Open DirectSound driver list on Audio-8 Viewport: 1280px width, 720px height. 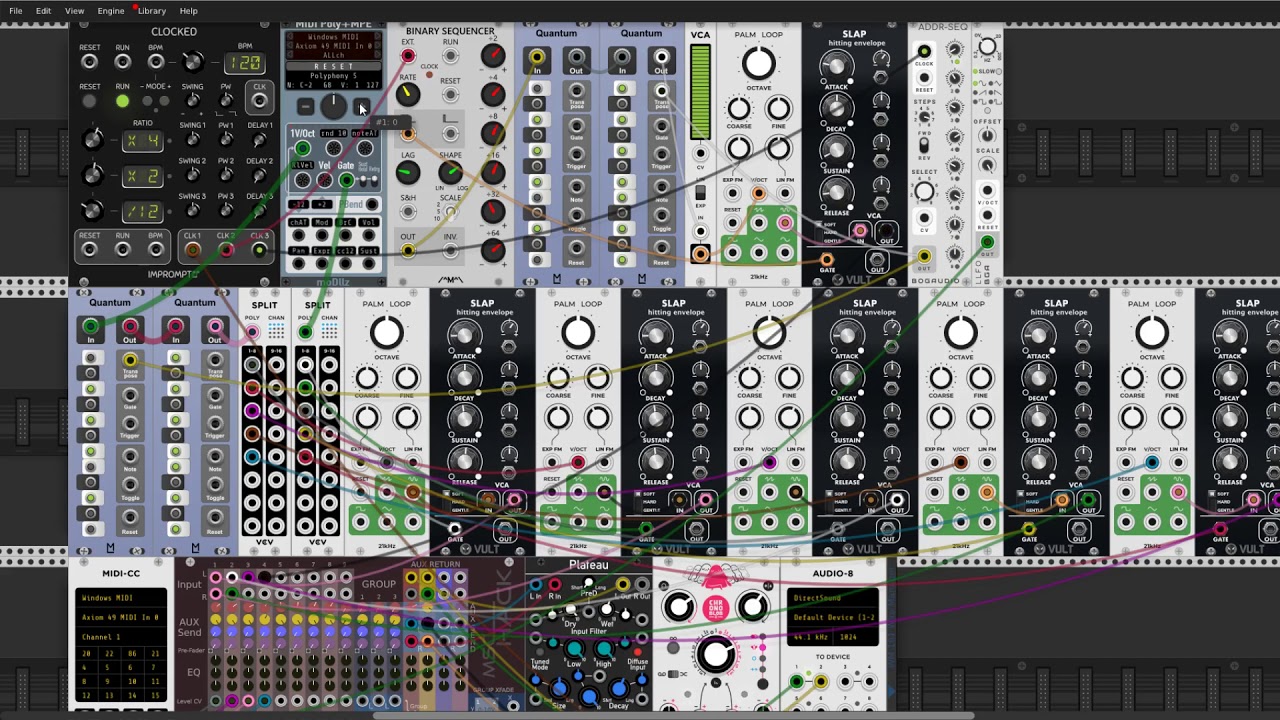coord(832,596)
